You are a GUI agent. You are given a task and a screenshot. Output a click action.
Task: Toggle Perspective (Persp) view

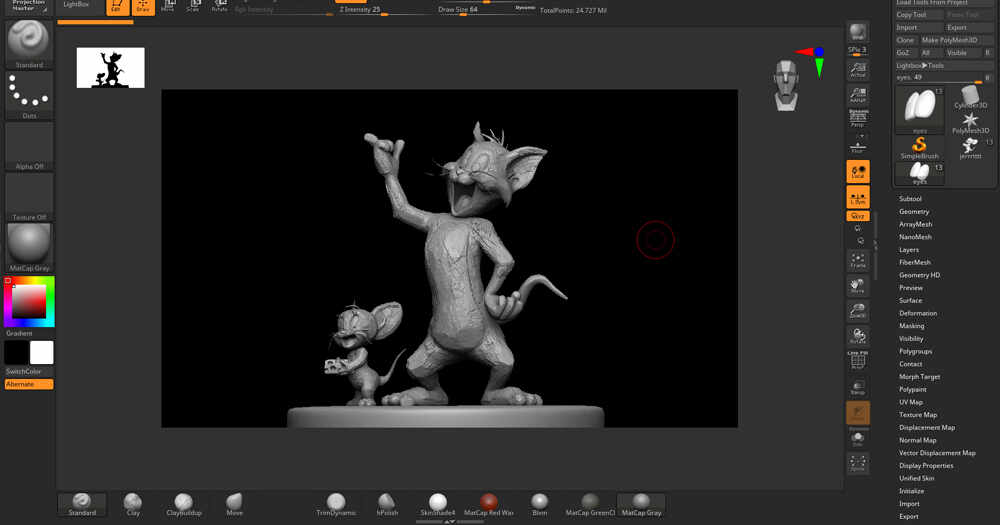pyautogui.click(x=858, y=119)
